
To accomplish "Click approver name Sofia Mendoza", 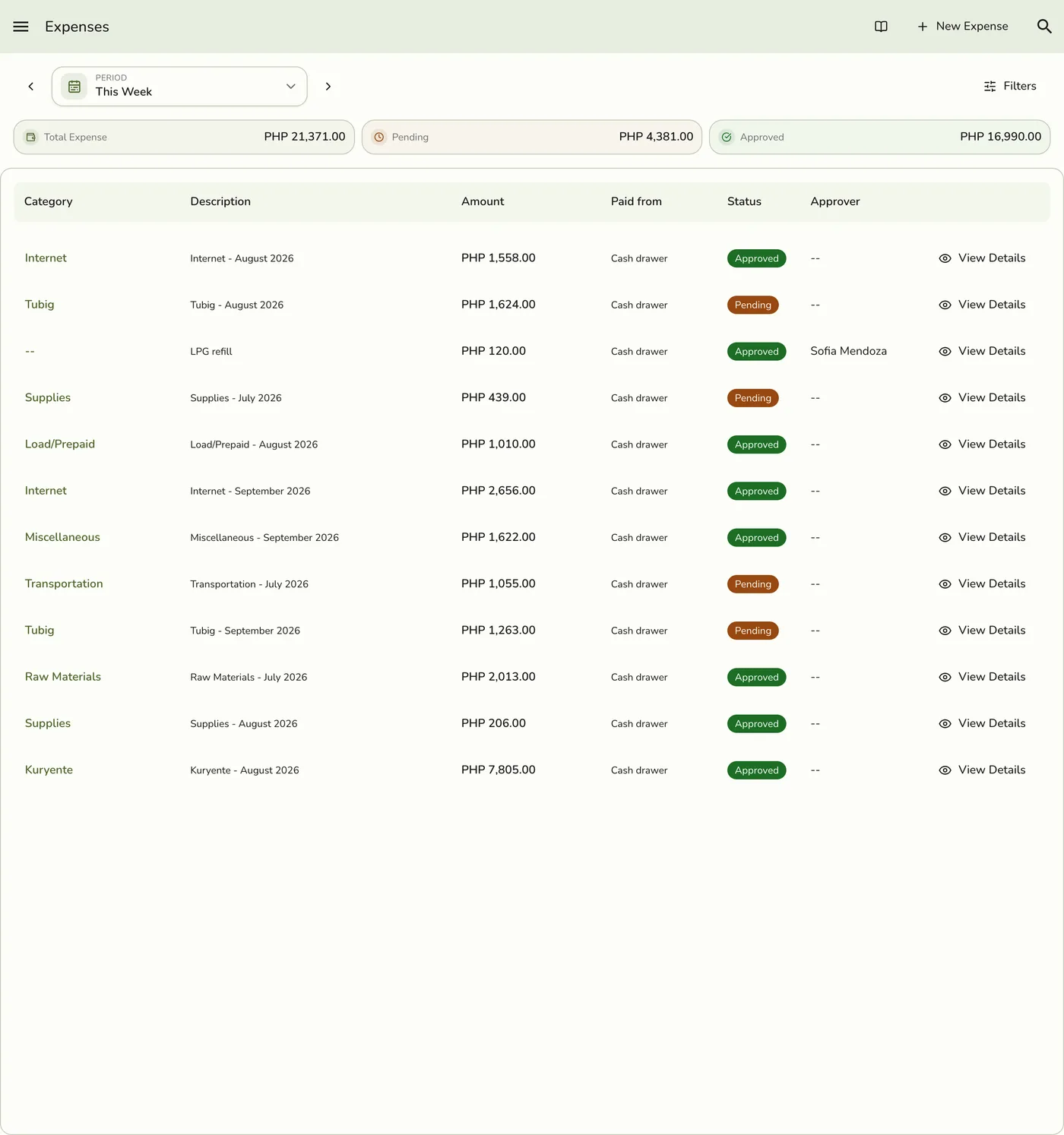I will (848, 351).
